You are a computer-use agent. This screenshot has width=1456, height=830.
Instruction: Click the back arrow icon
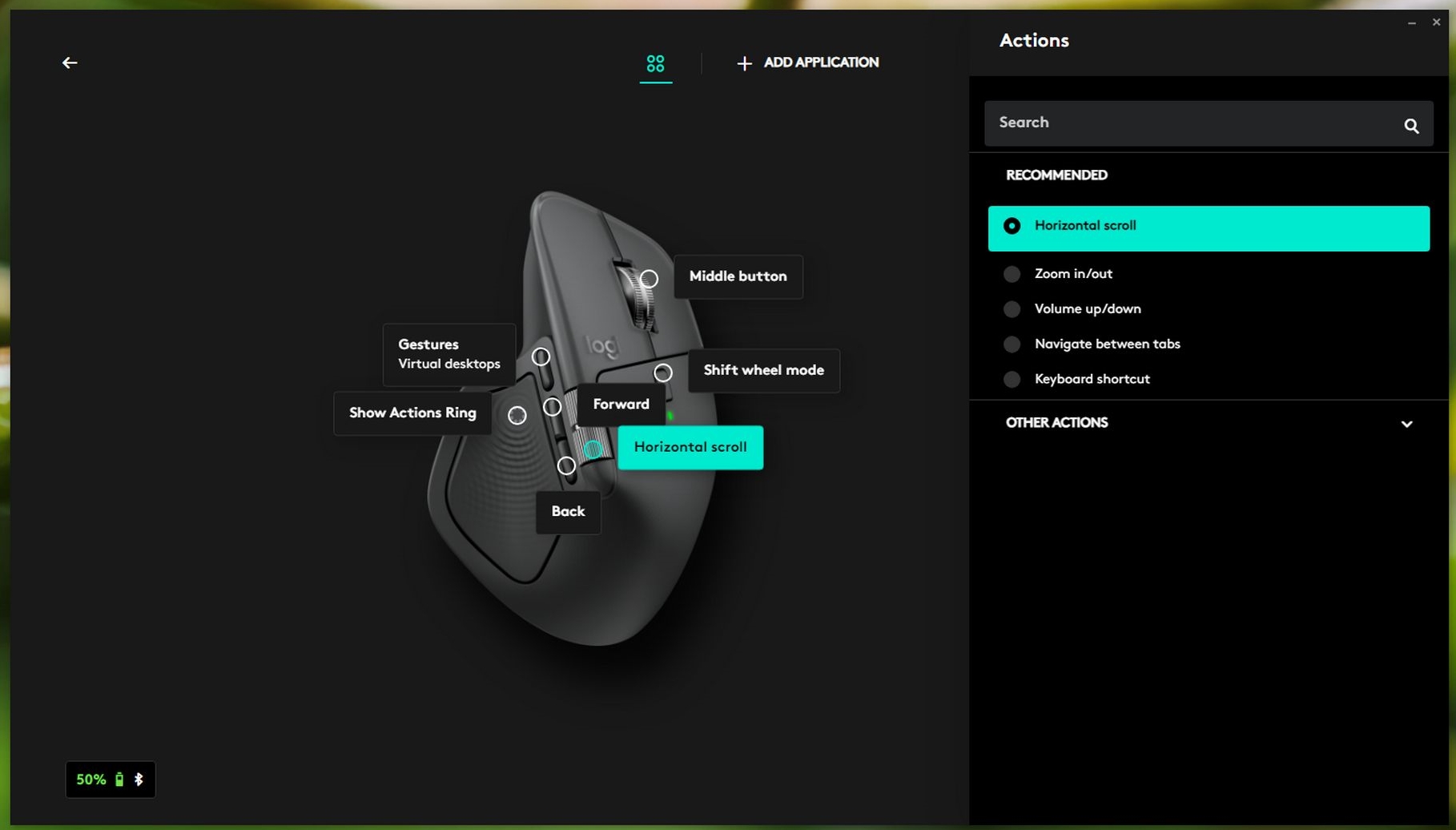pos(70,62)
